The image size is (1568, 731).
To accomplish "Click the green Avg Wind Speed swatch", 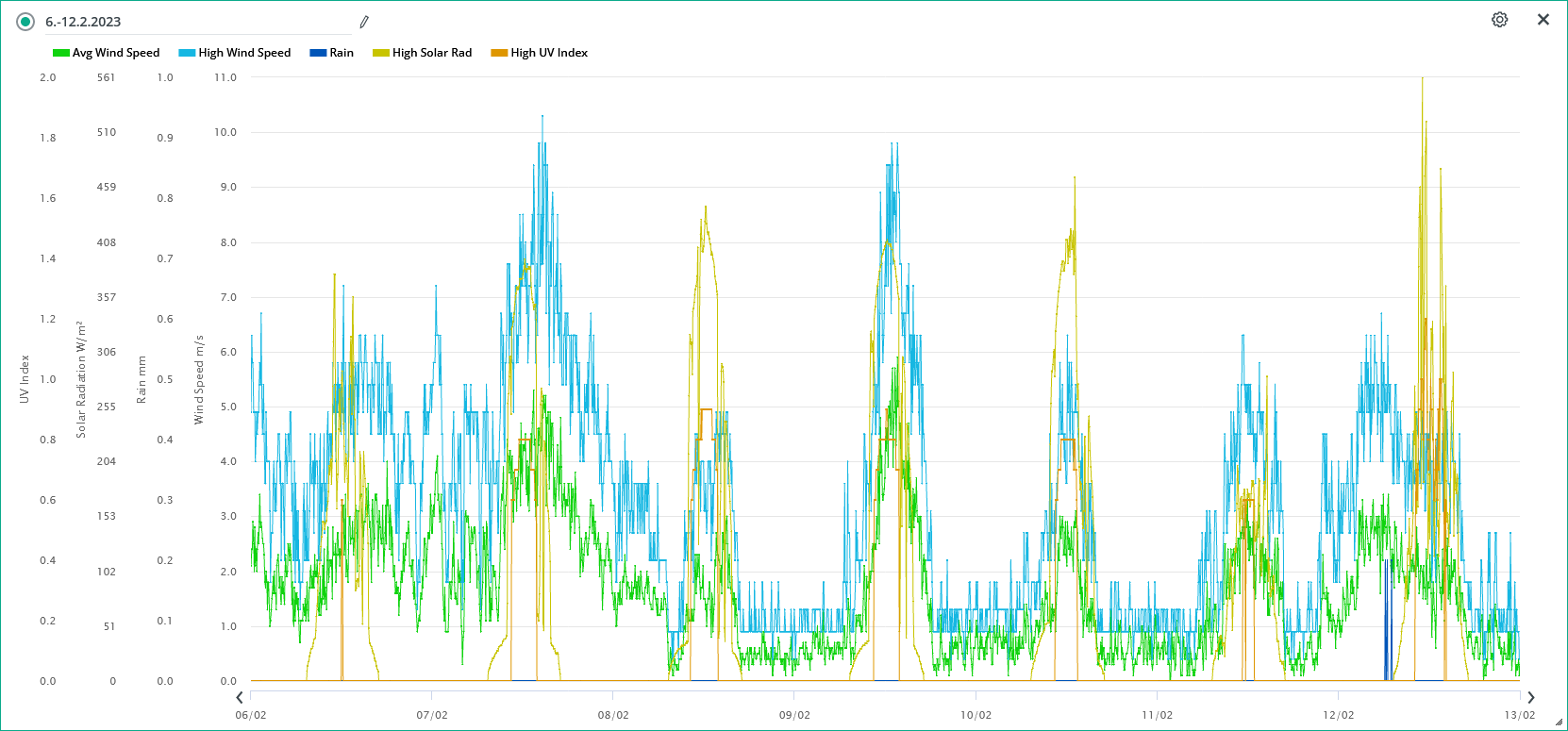I will coord(61,53).
